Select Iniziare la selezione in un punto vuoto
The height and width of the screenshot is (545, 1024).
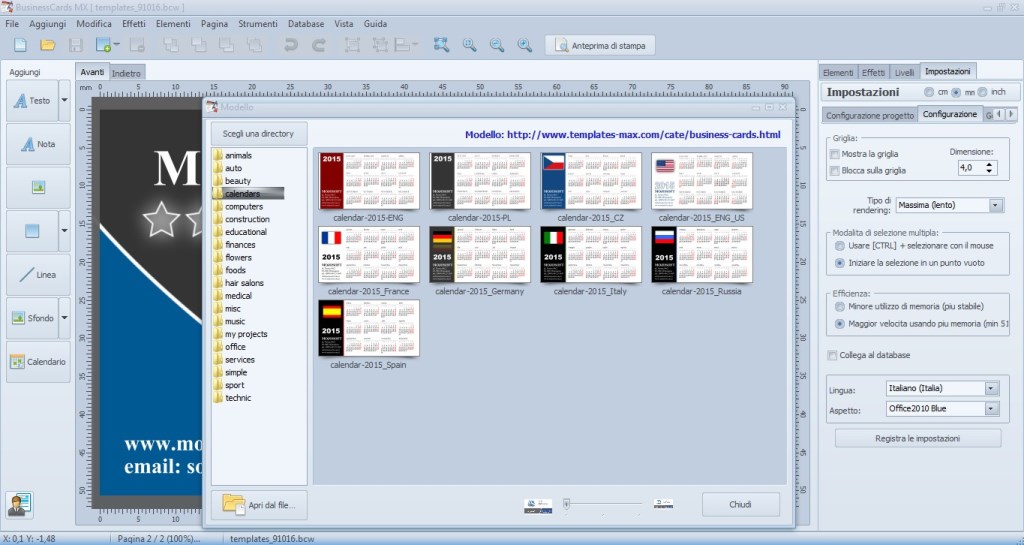[x=840, y=262]
